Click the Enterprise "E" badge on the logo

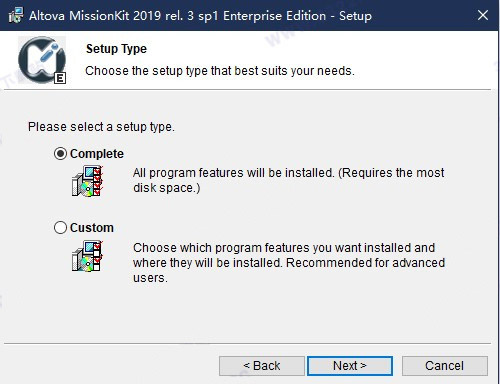point(60,78)
